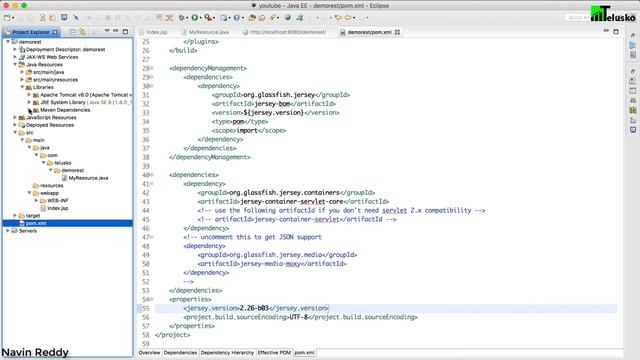640x360 pixels.
Task: Click the Quick Access search field
Action: tap(578, 18)
